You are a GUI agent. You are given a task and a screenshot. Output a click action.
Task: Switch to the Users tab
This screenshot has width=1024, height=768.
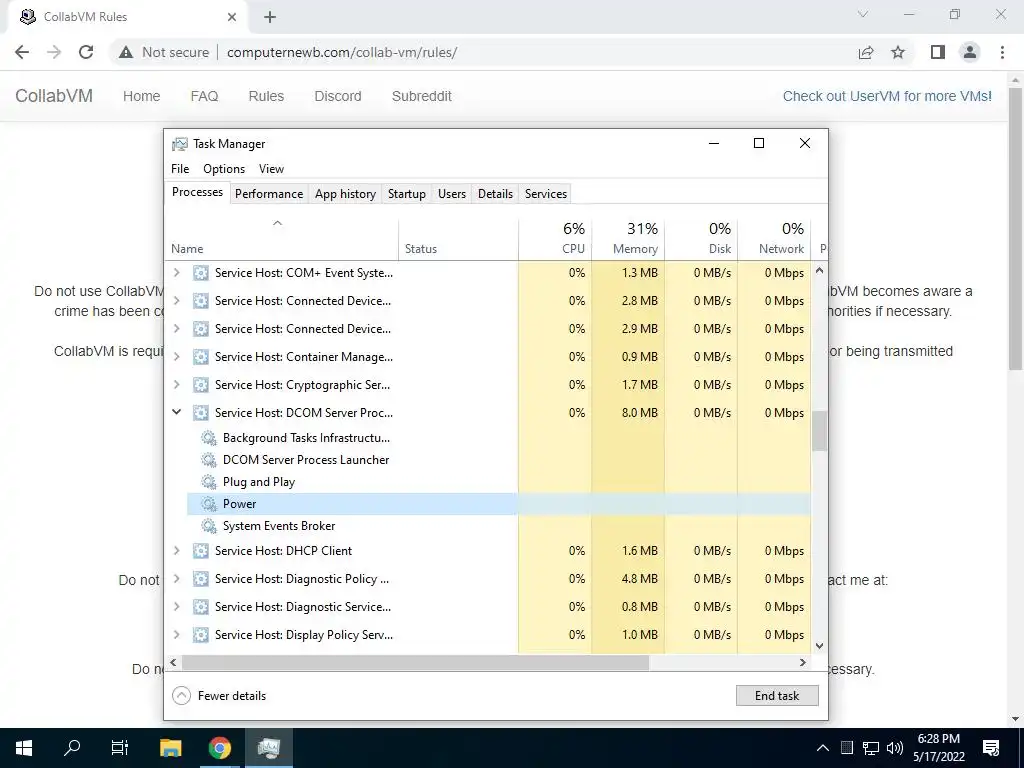coord(452,194)
